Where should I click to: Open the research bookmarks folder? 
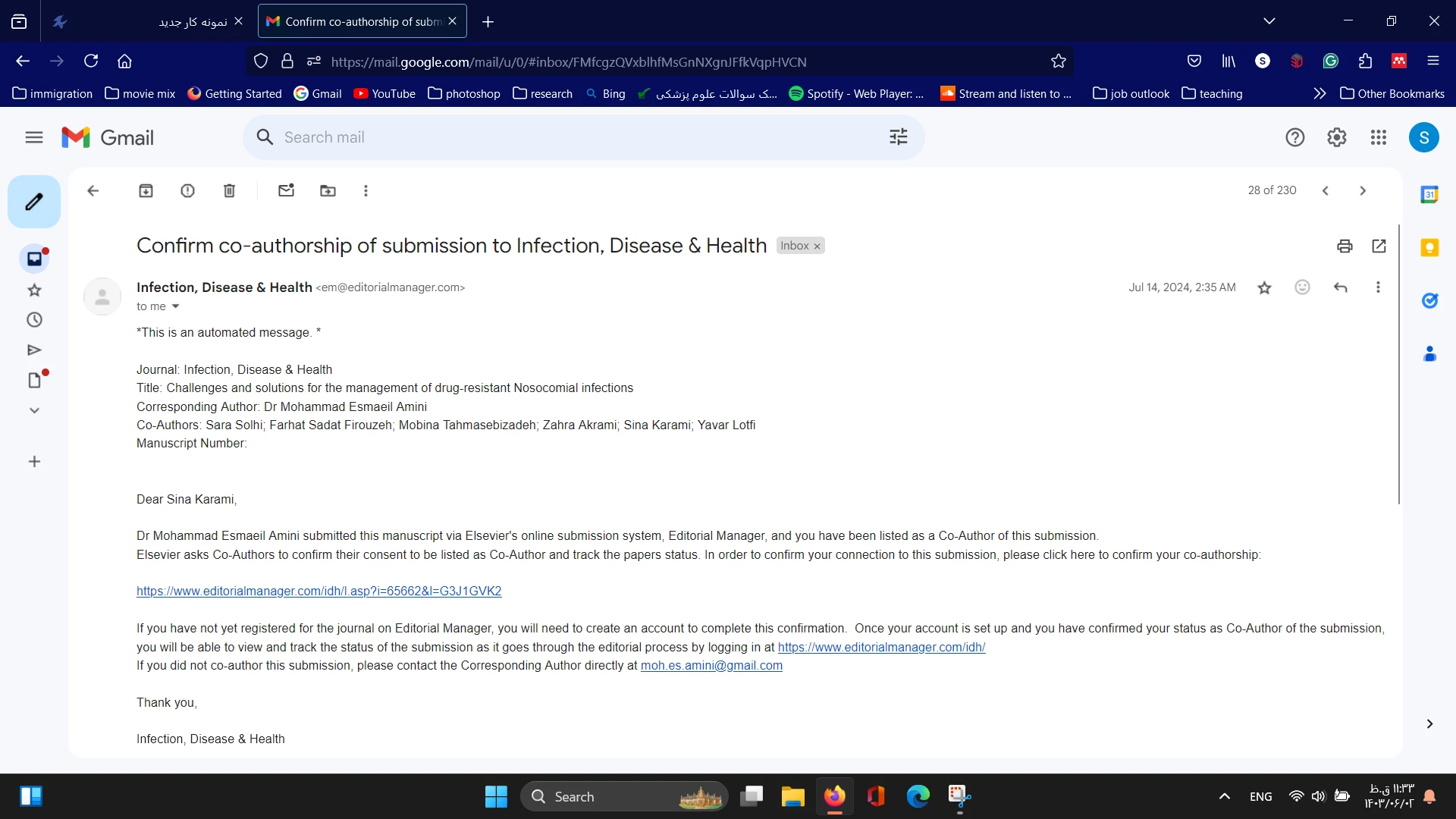point(543,93)
